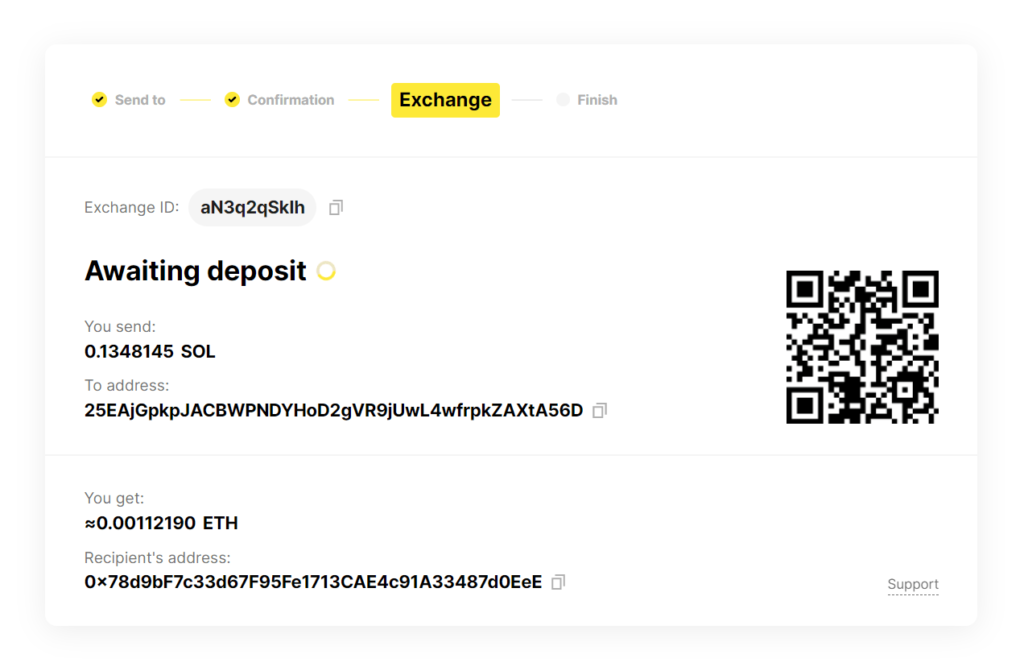
Task: Click the SOL deposit address text
Action: coord(334,410)
